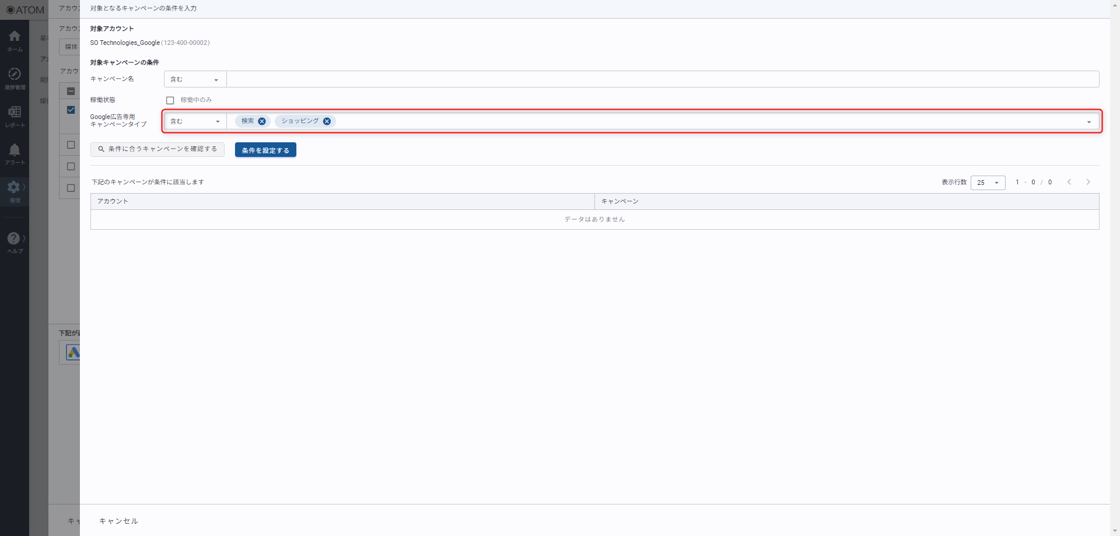Click 条件に合うキャンペーンを確認する button
This screenshot has width=1120, height=536.
[157, 149]
